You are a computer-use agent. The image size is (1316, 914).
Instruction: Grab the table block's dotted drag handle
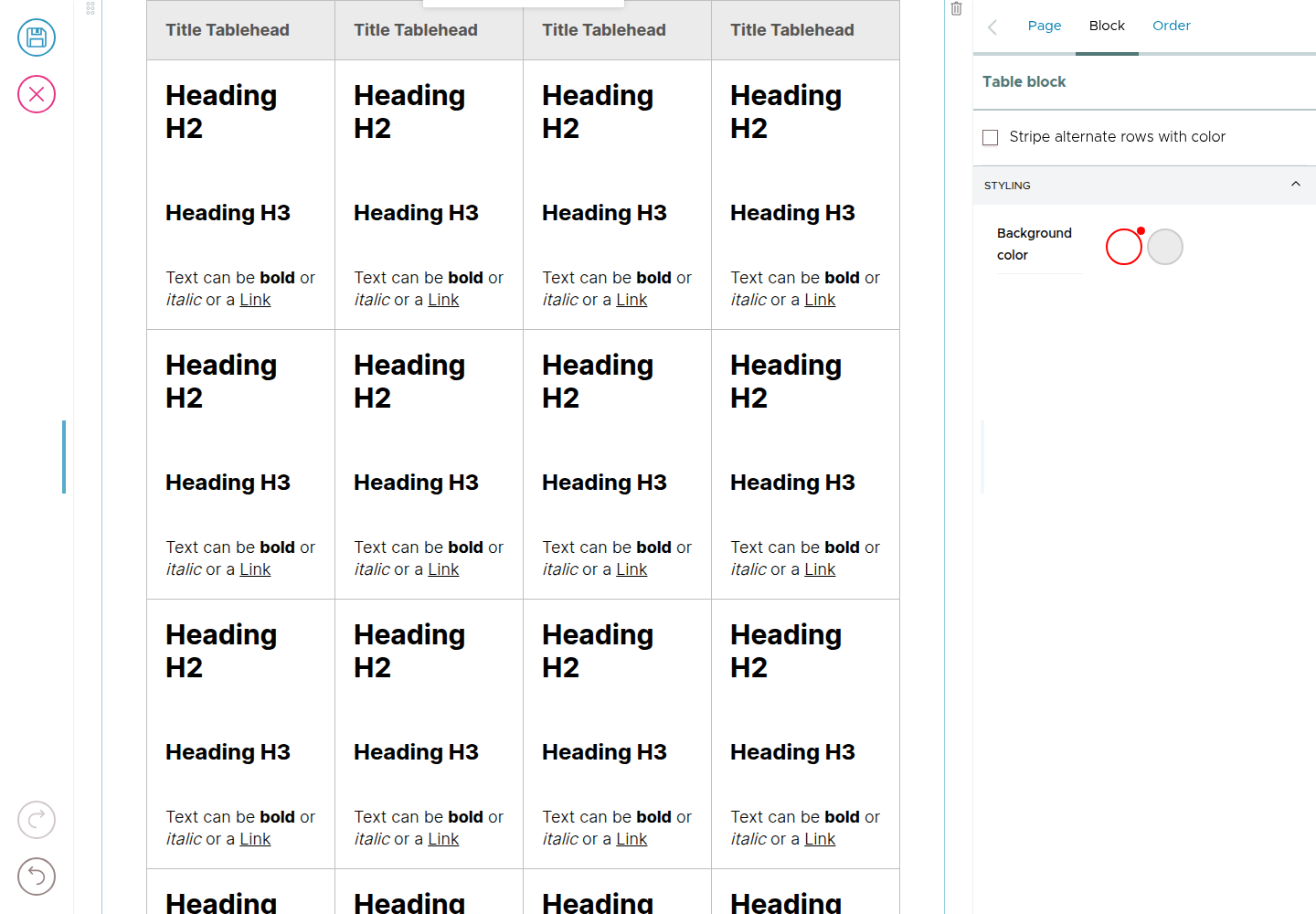pyautogui.click(x=90, y=8)
